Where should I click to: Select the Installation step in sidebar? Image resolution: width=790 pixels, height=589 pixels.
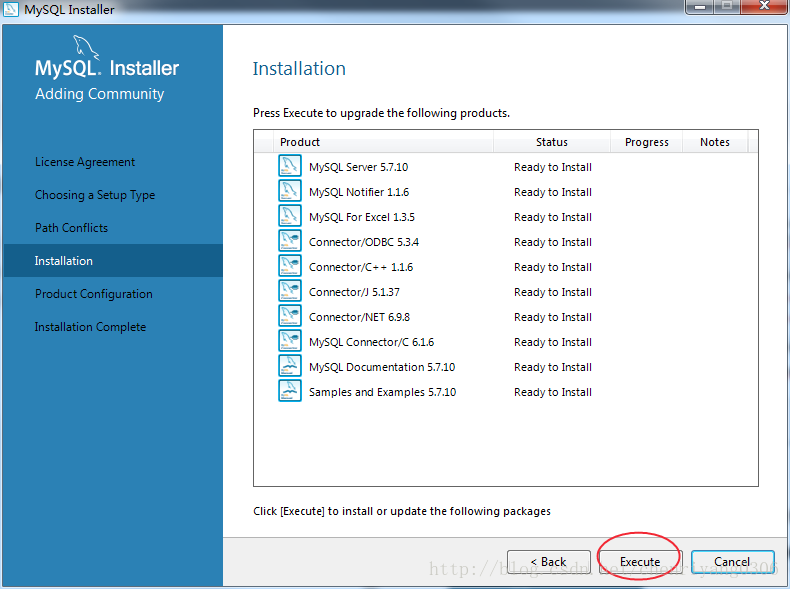113,260
